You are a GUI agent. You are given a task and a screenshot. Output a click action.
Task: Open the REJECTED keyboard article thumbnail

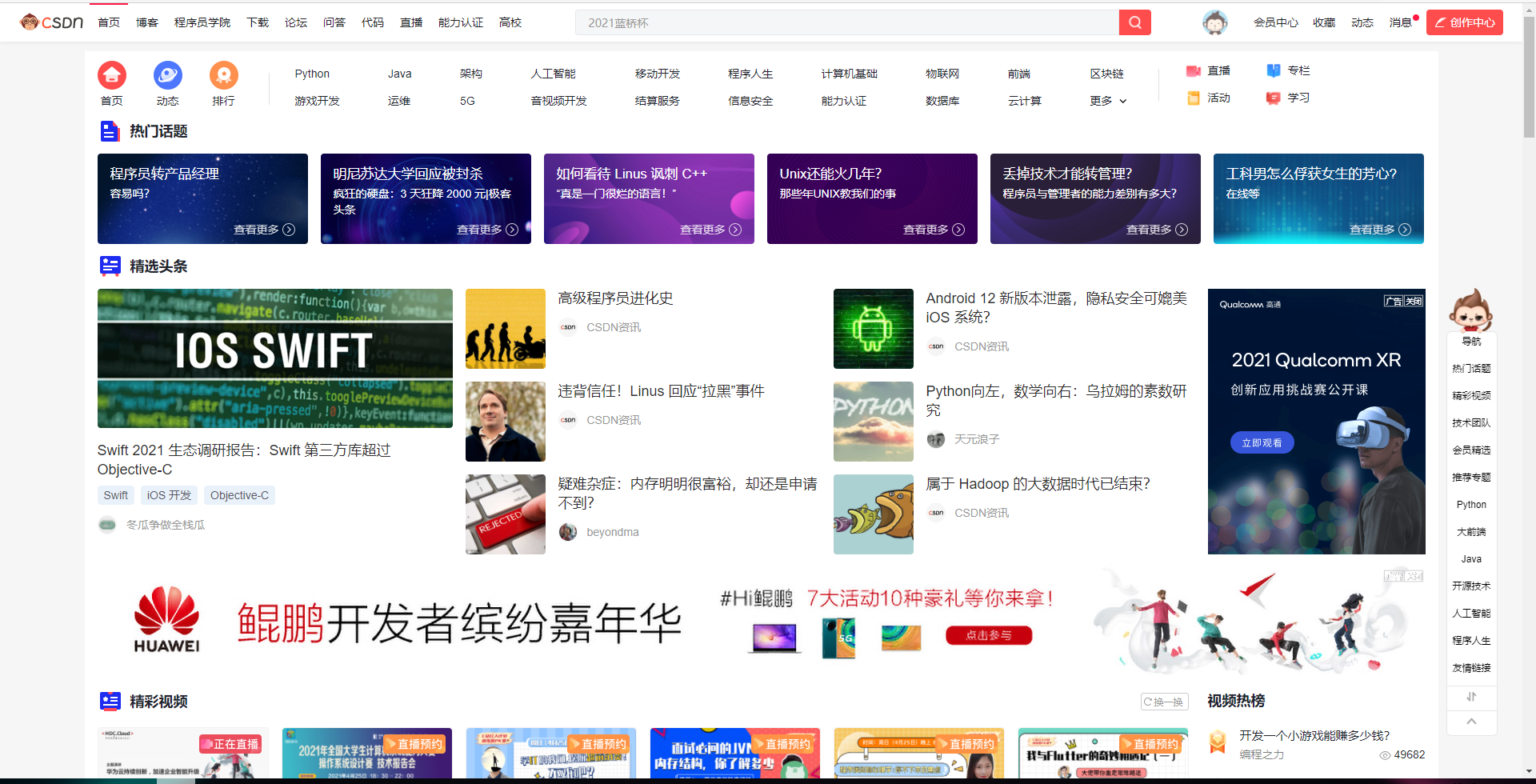click(506, 514)
